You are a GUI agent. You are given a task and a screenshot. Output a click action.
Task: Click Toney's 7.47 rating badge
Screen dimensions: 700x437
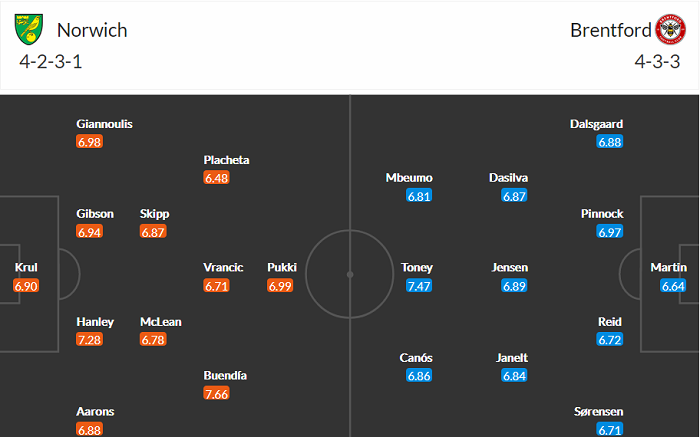pos(418,287)
